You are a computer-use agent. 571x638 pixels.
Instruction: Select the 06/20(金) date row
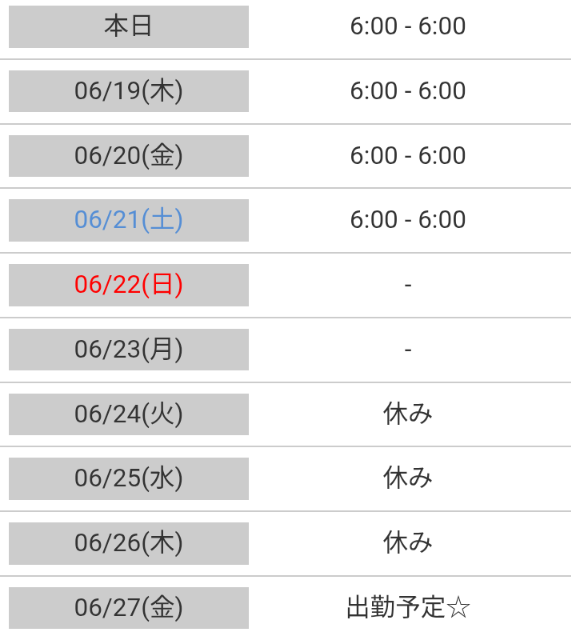coord(285,156)
